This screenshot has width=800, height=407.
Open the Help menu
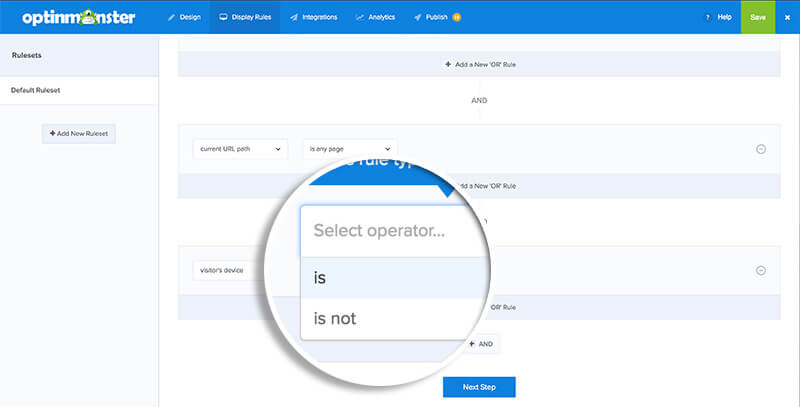[x=718, y=17]
